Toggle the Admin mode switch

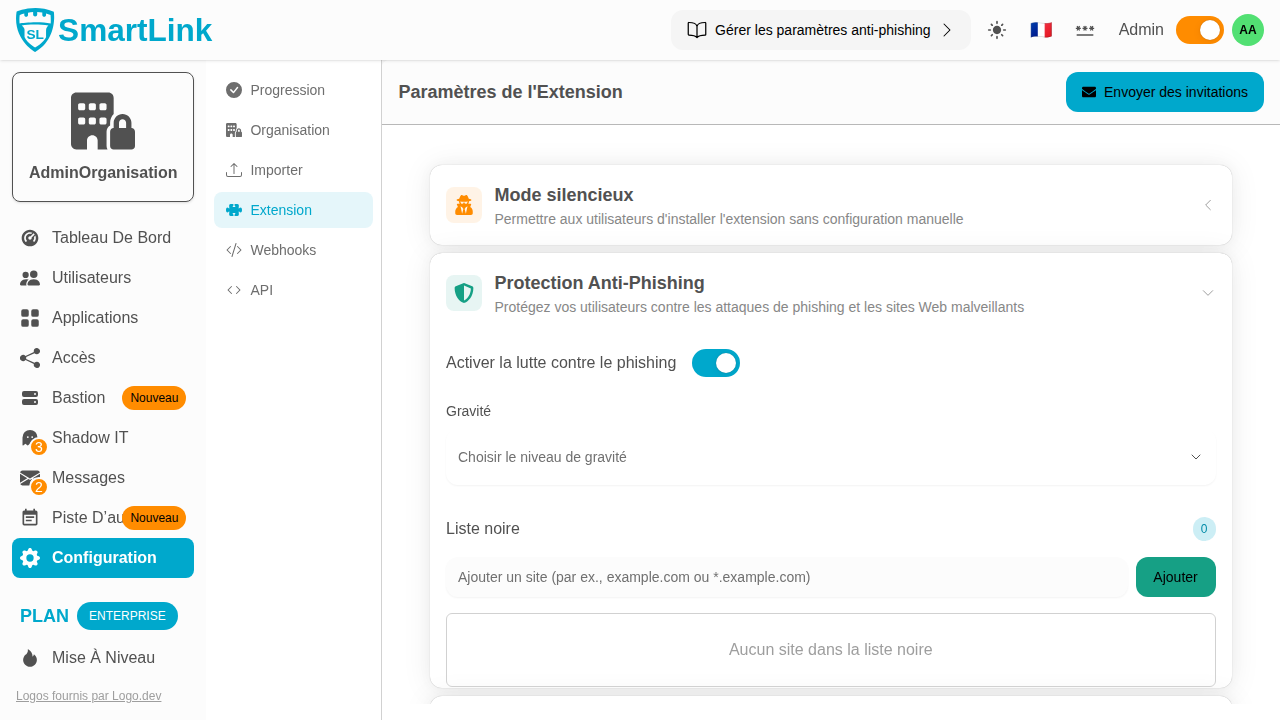tap(1199, 30)
